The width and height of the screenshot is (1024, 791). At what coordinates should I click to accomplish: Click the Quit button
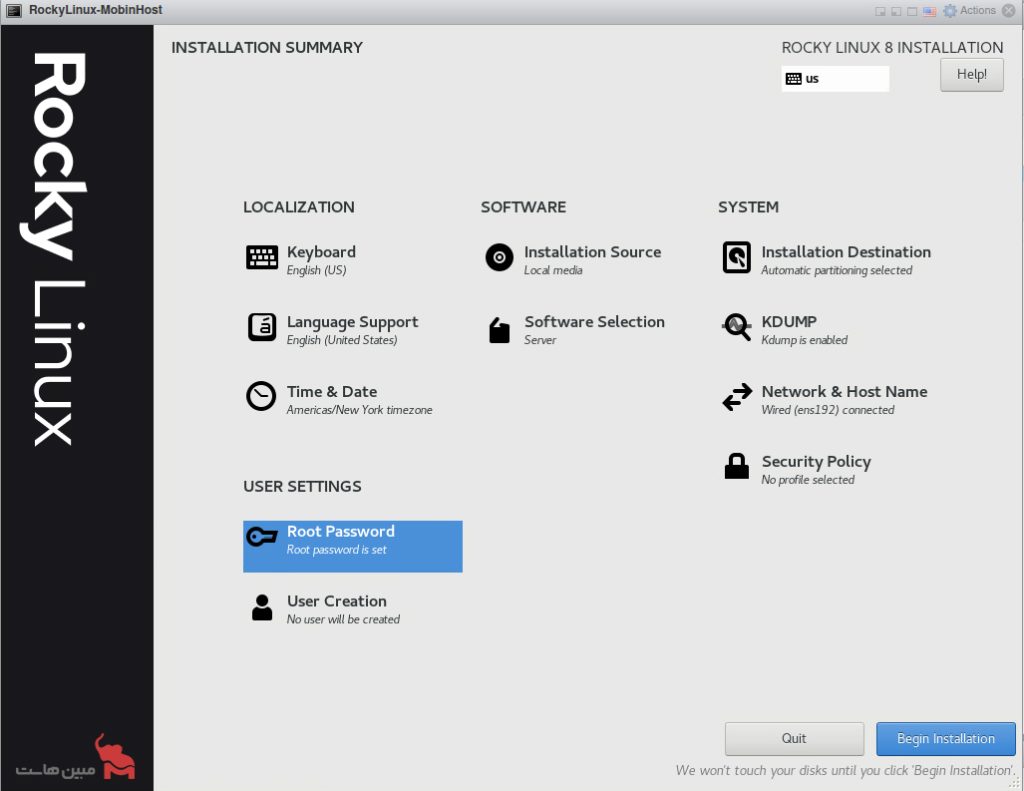pyautogui.click(x=794, y=739)
